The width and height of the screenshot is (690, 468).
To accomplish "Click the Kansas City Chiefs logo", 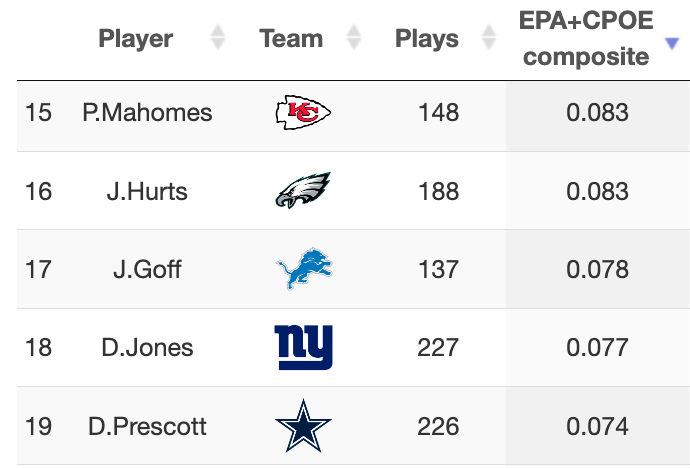I will (x=303, y=112).
